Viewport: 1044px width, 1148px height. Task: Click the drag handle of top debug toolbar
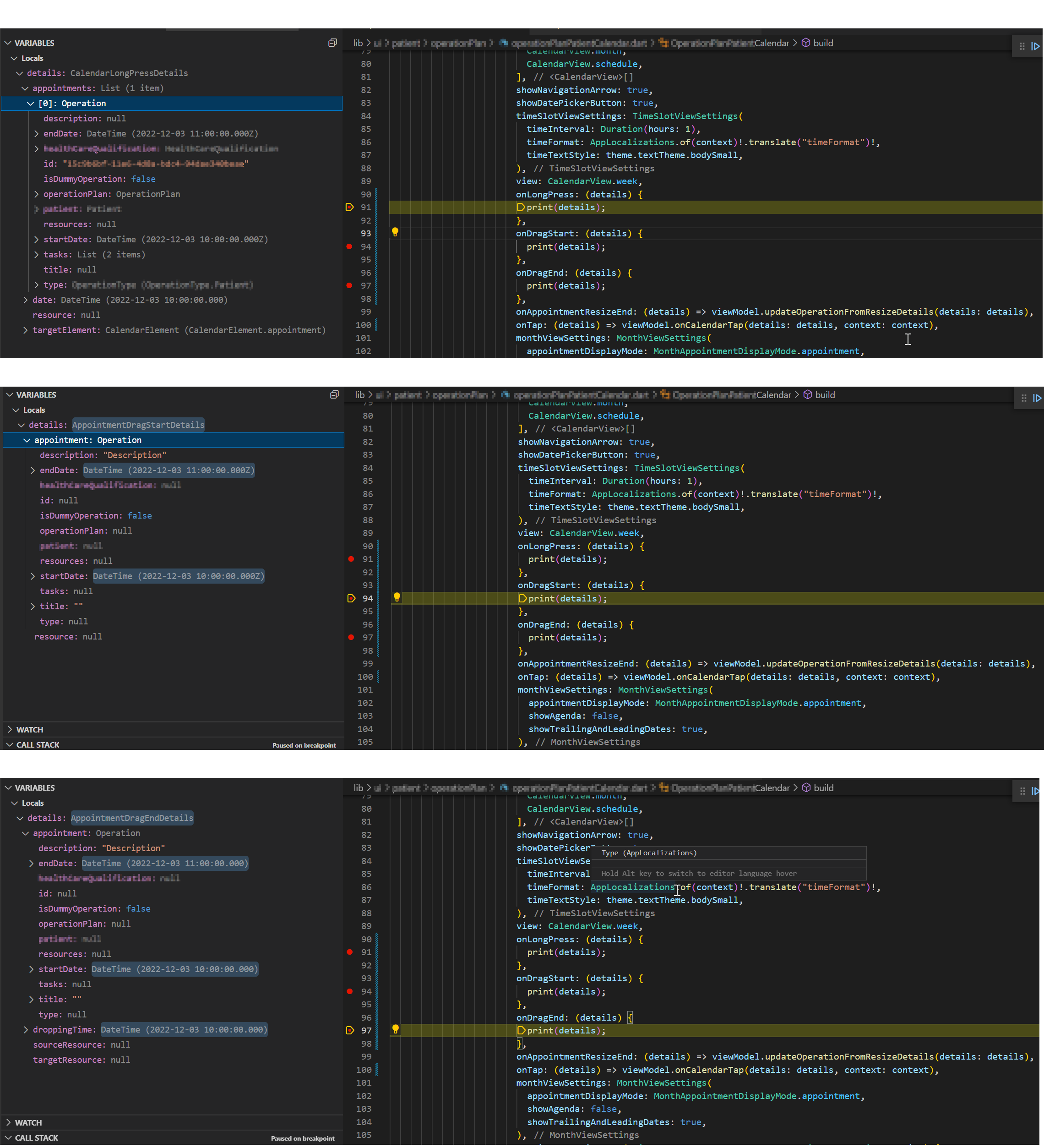coord(1022,46)
